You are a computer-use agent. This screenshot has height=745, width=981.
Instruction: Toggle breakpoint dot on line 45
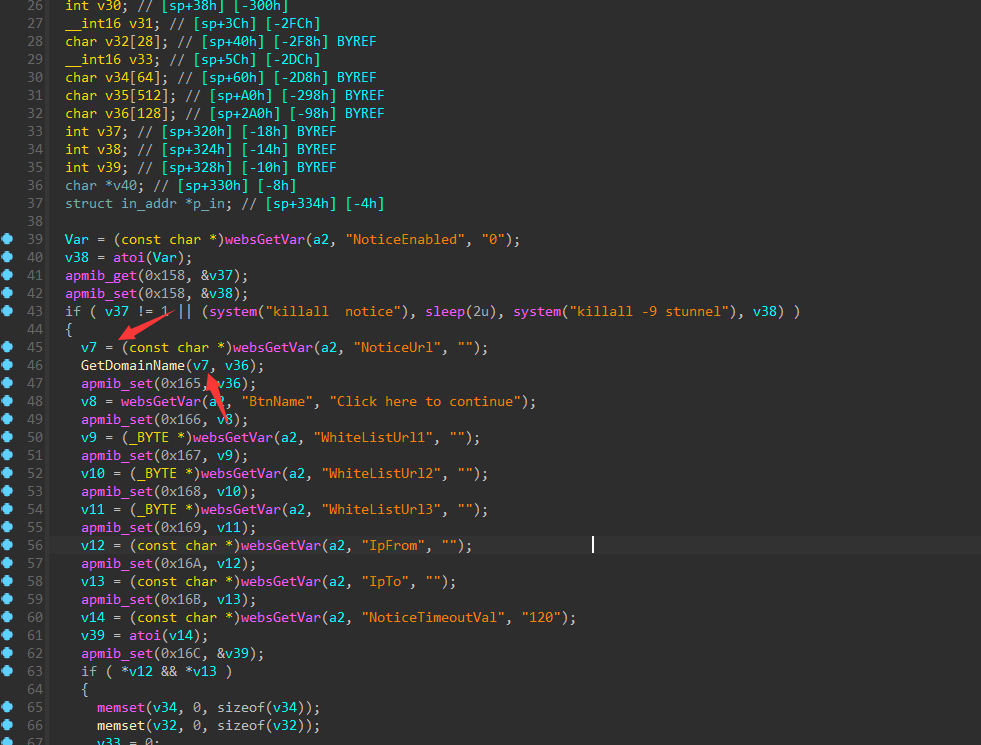click(x=7, y=347)
